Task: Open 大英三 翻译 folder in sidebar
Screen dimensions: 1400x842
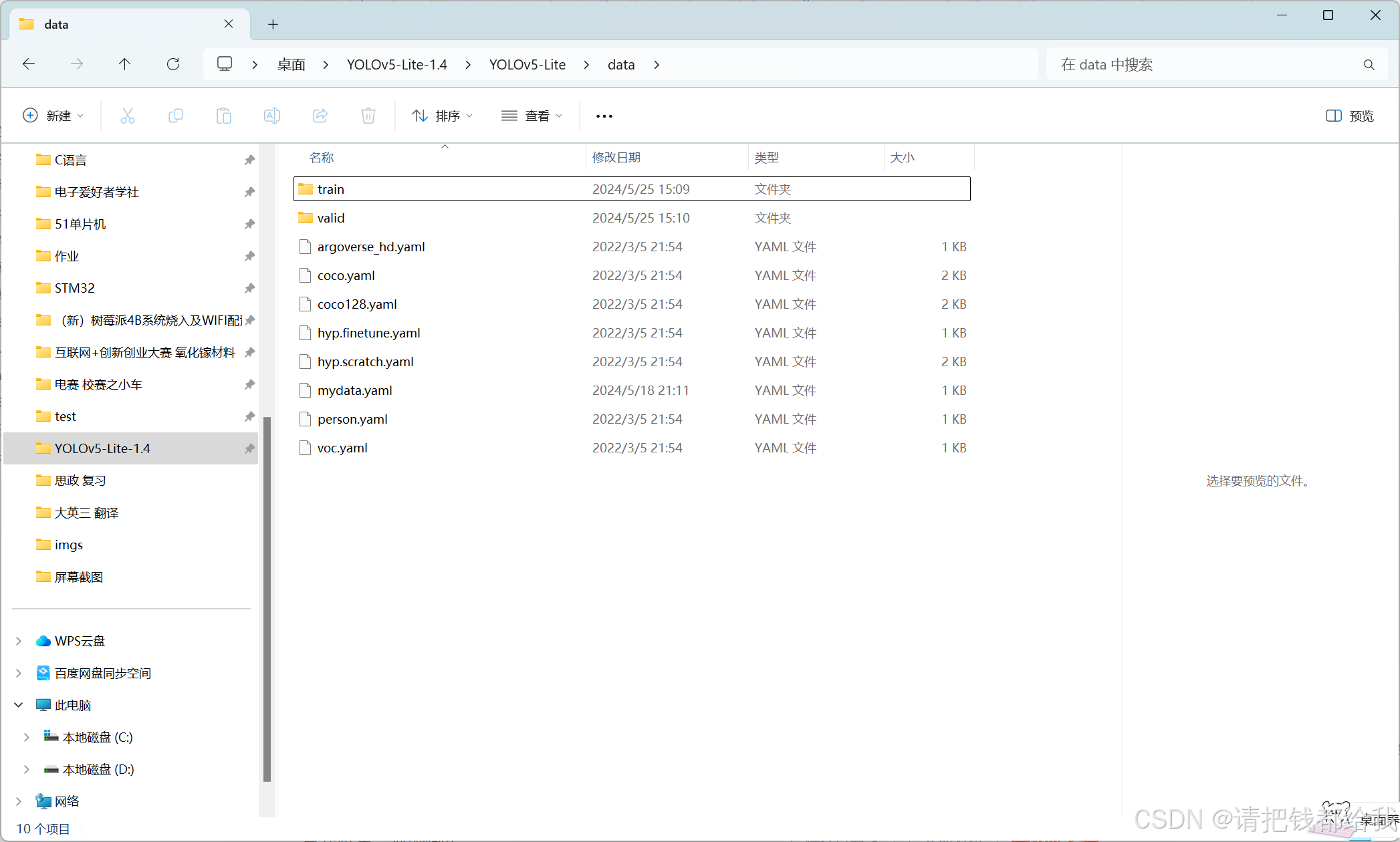Action: click(x=131, y=513)
